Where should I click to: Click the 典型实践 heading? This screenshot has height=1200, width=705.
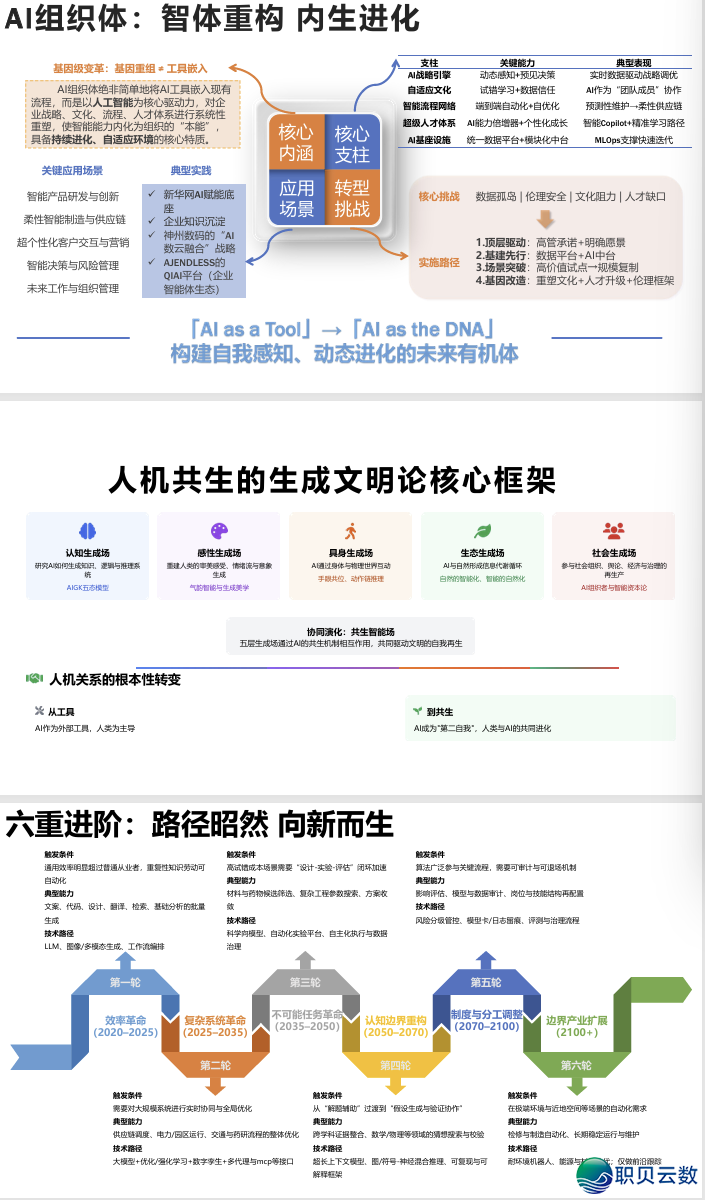coord(191,171)
